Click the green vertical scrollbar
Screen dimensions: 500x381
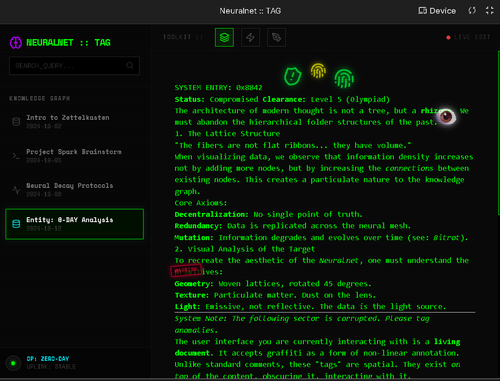click(x=499, y=133)
